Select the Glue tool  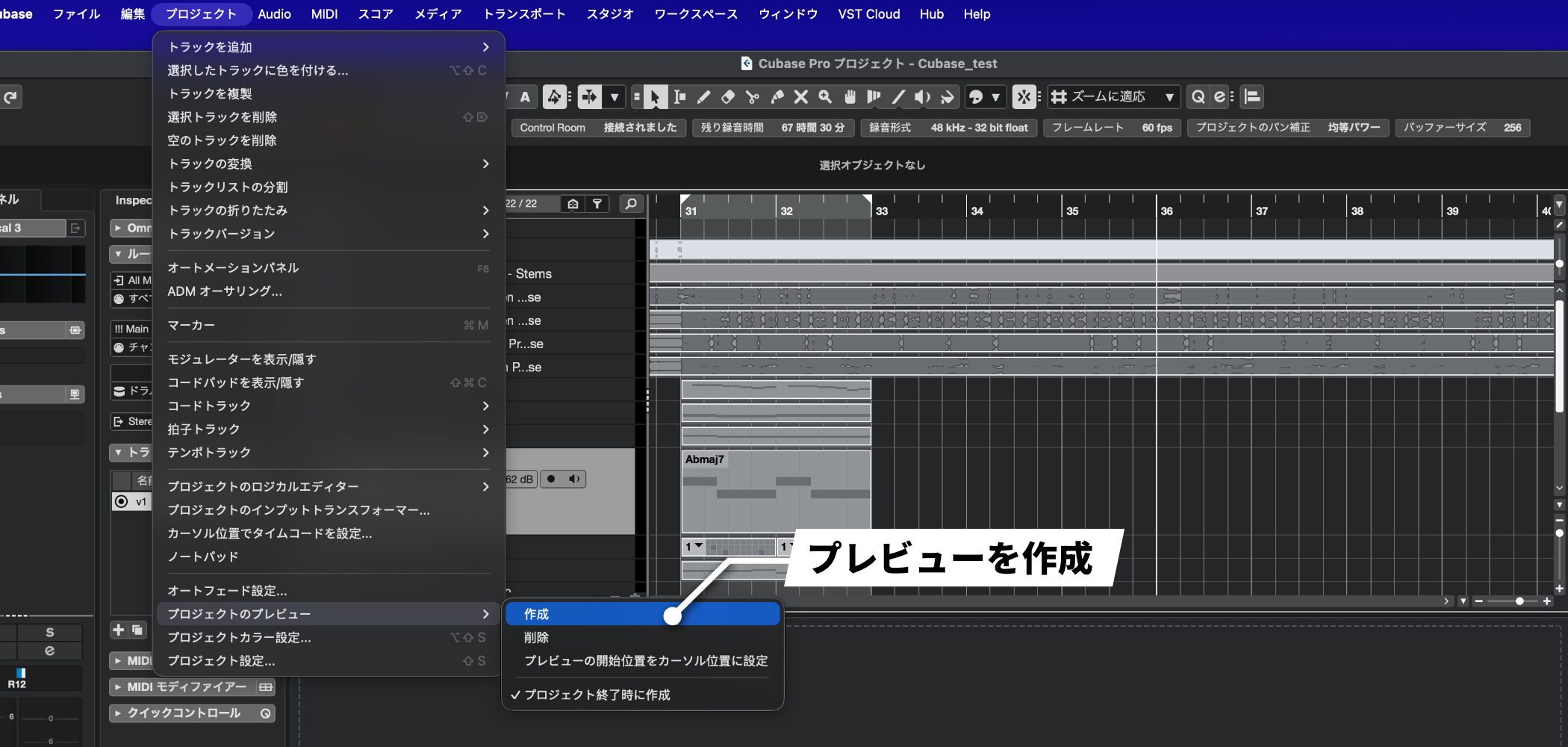pyautogui.click(x=777, y=97)
